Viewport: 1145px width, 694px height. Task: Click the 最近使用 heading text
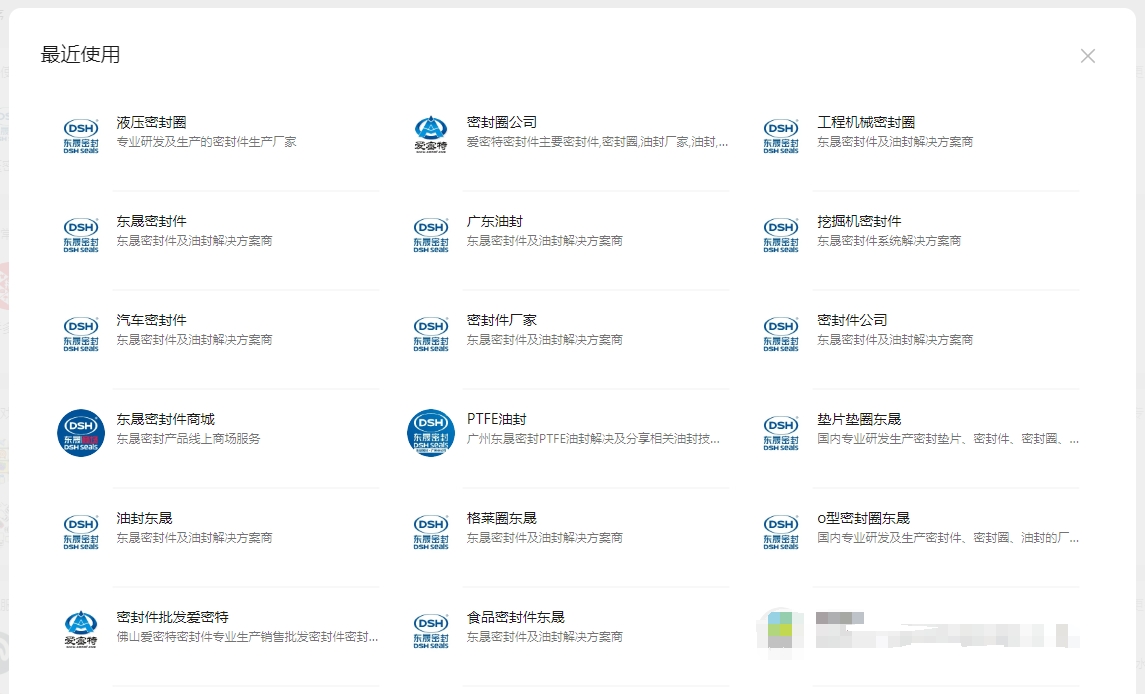pos(78,56)
